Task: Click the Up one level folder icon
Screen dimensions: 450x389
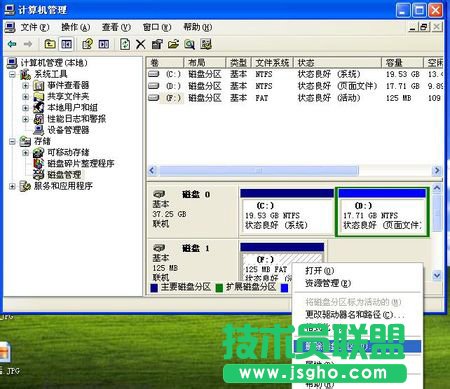Action: (50, 44)
